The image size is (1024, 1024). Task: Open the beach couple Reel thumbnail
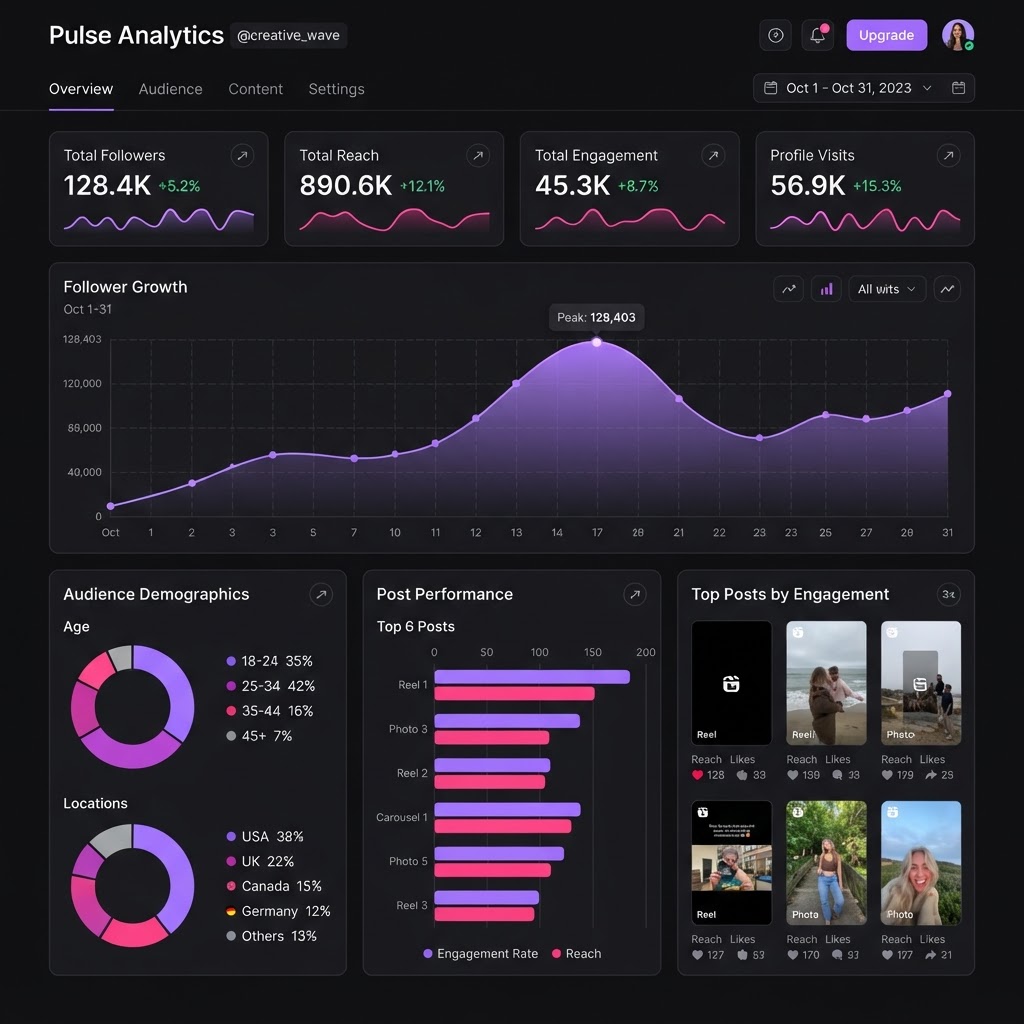[826, 682]
